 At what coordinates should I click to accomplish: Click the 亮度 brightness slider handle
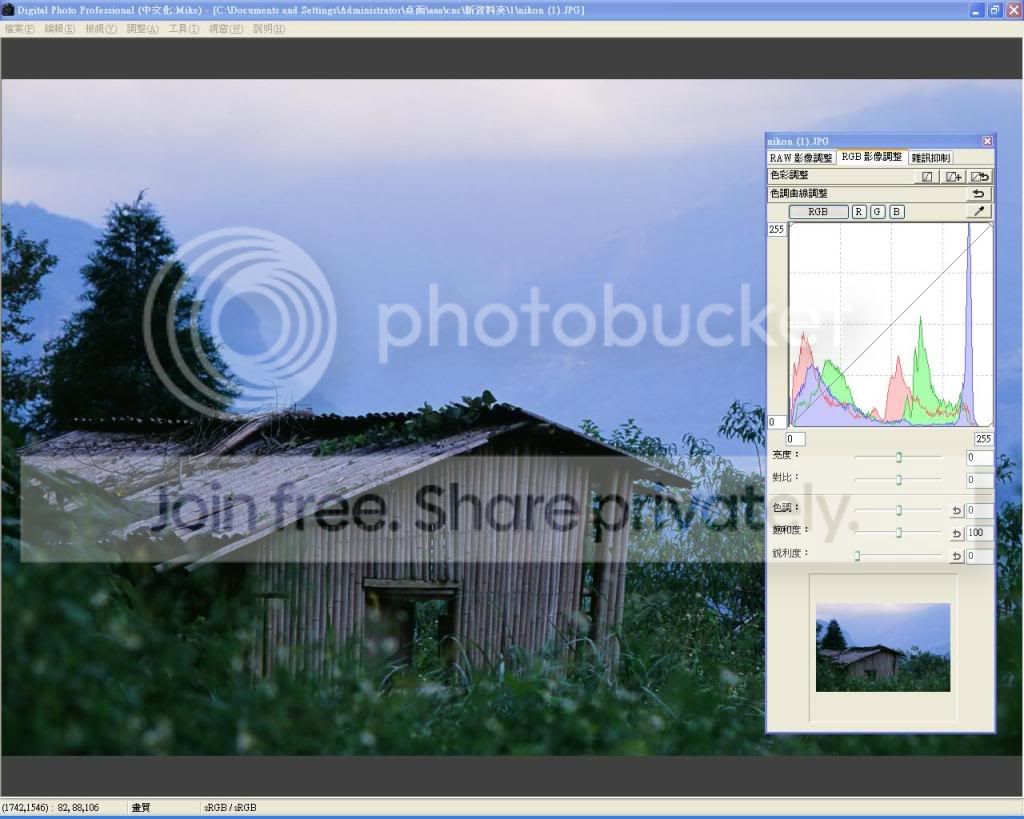pos(899,457)
